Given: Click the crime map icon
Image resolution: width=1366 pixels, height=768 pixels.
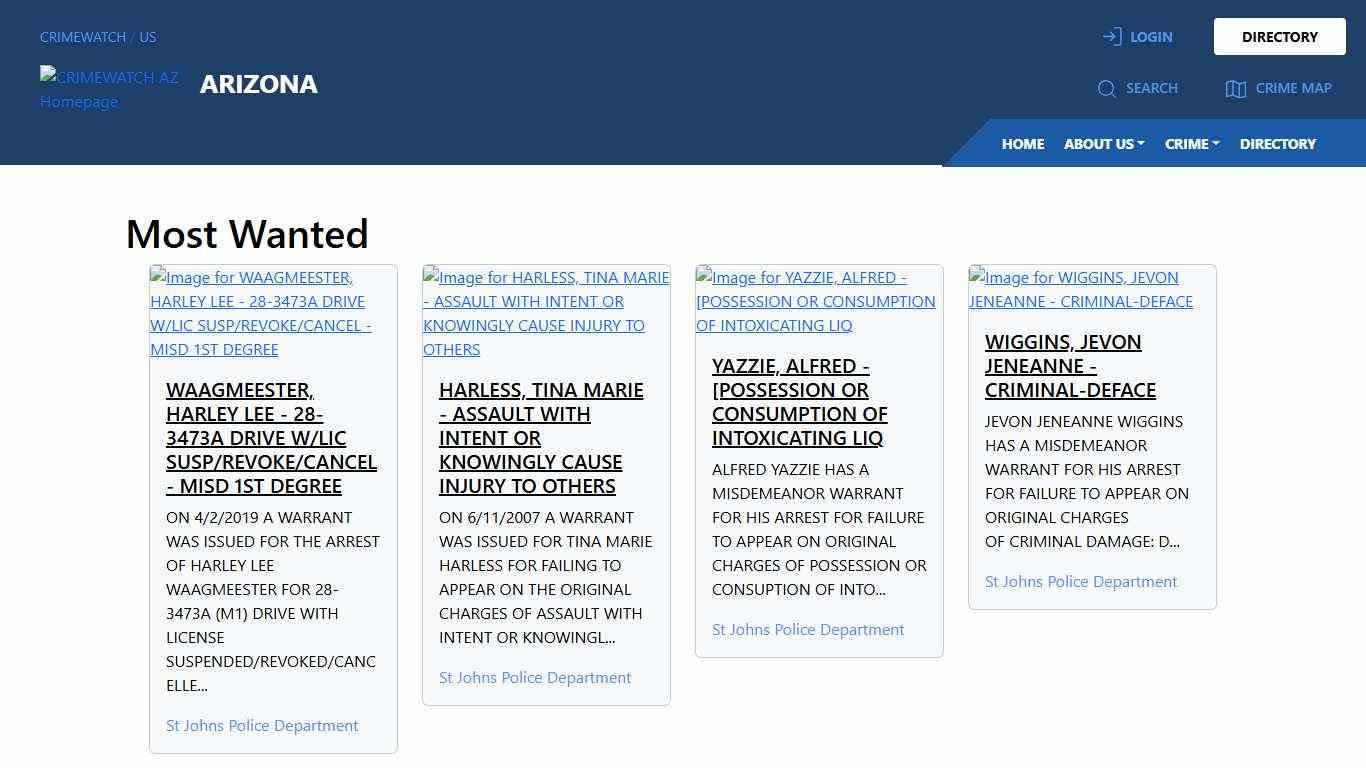Looking at the screenshot, I should coord(1235,89).
